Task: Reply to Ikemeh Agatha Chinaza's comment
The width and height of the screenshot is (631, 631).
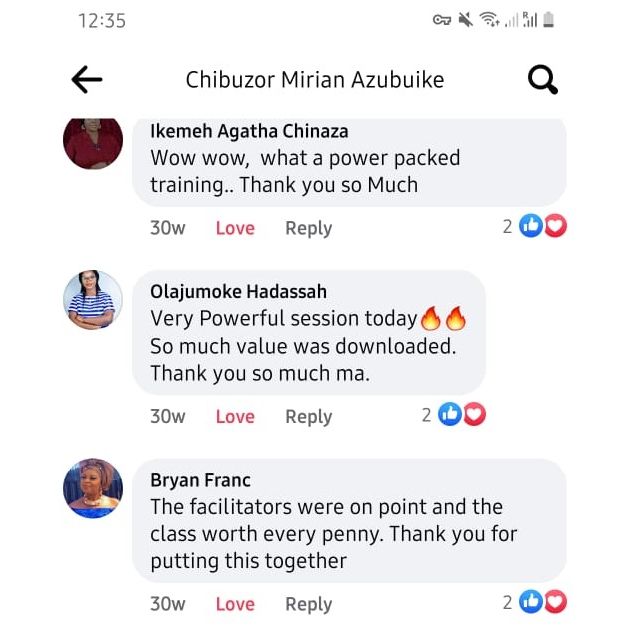Action: (x=309, y=229)
